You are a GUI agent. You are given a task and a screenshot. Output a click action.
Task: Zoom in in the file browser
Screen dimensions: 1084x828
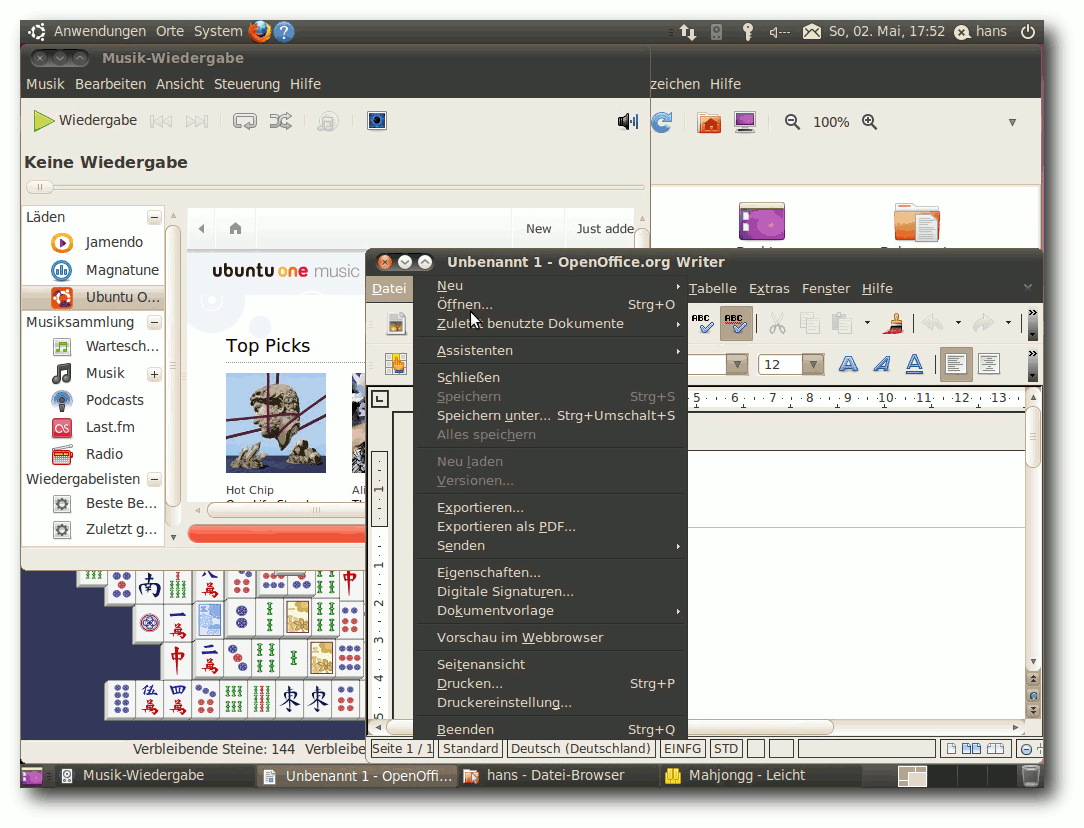coord(870,122)
